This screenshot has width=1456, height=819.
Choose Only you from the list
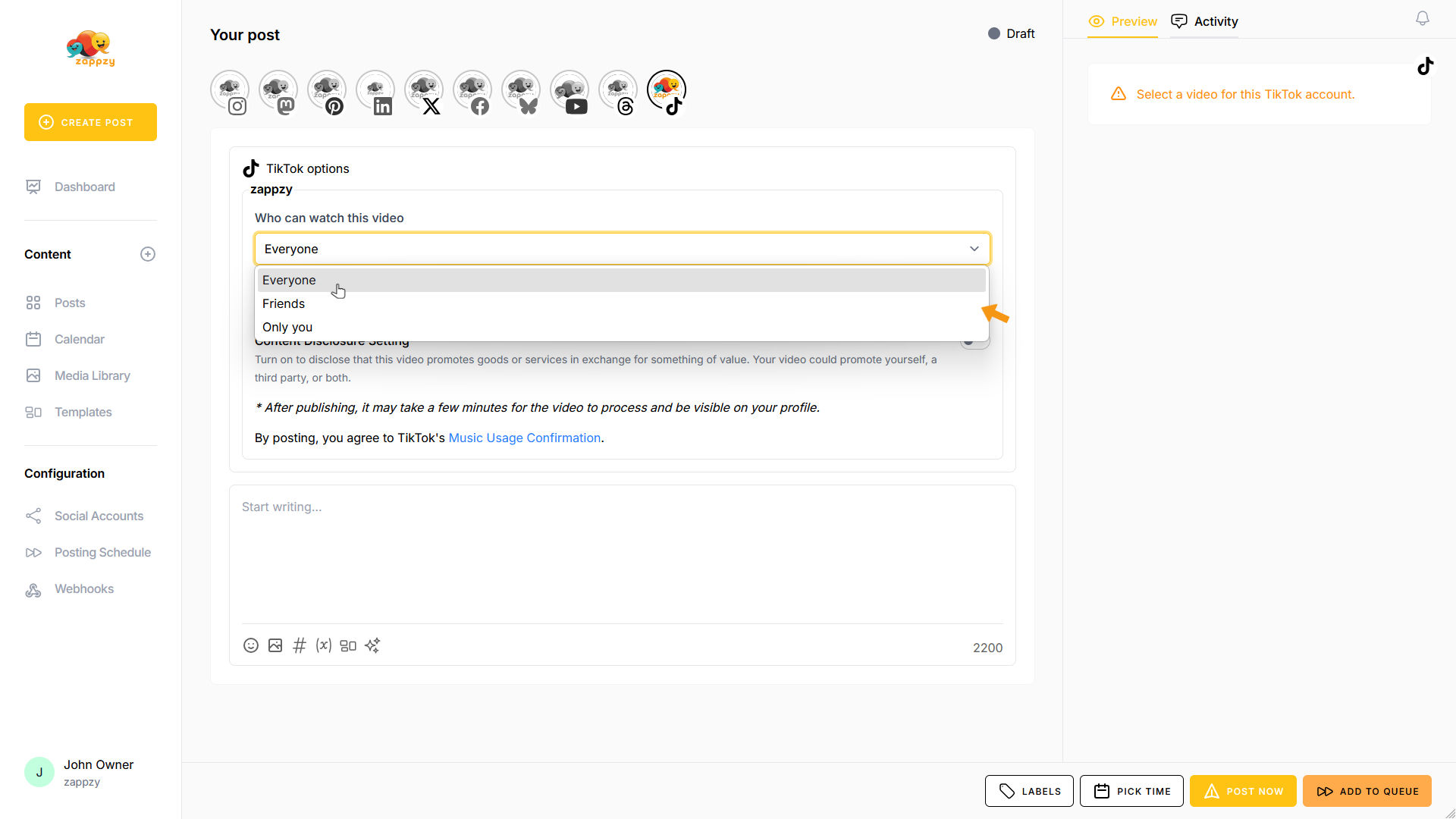287,327
